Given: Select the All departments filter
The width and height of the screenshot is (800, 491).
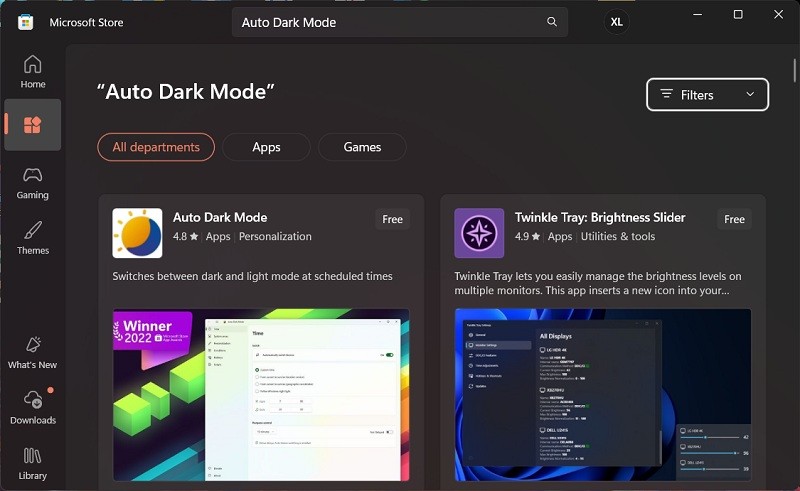Looking at the screenshot, I should pos(156,147).
